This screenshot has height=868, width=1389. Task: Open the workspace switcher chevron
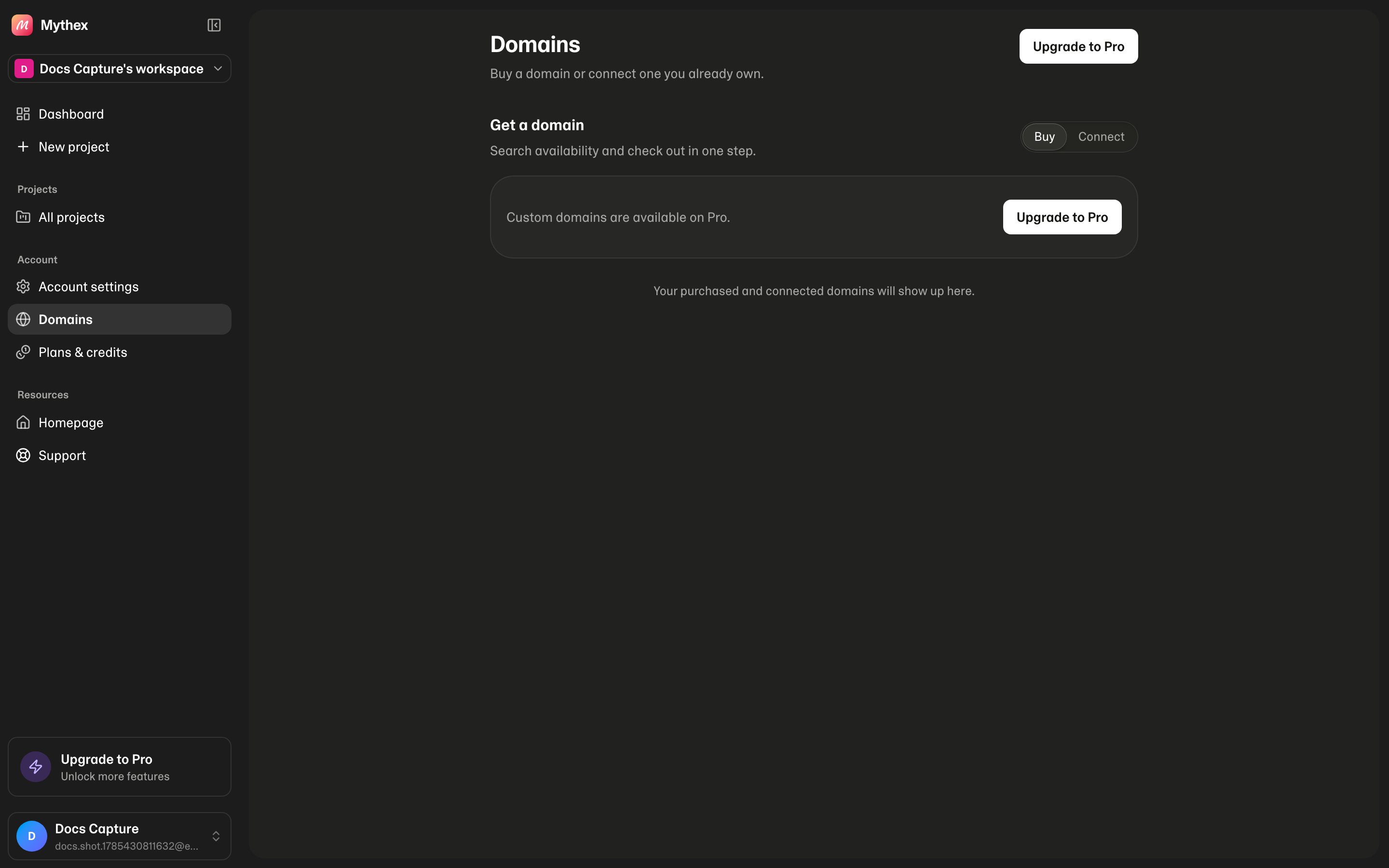pyautogui.click(x=218, y=69)
